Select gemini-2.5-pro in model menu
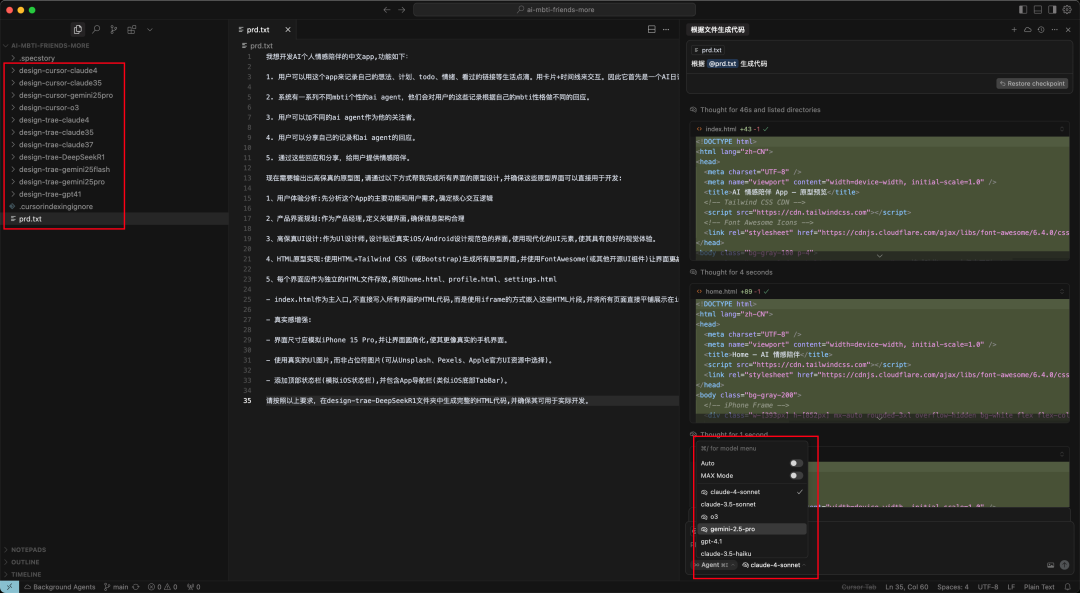This screenshot has width=1080, height=593. tap(751, 529)
